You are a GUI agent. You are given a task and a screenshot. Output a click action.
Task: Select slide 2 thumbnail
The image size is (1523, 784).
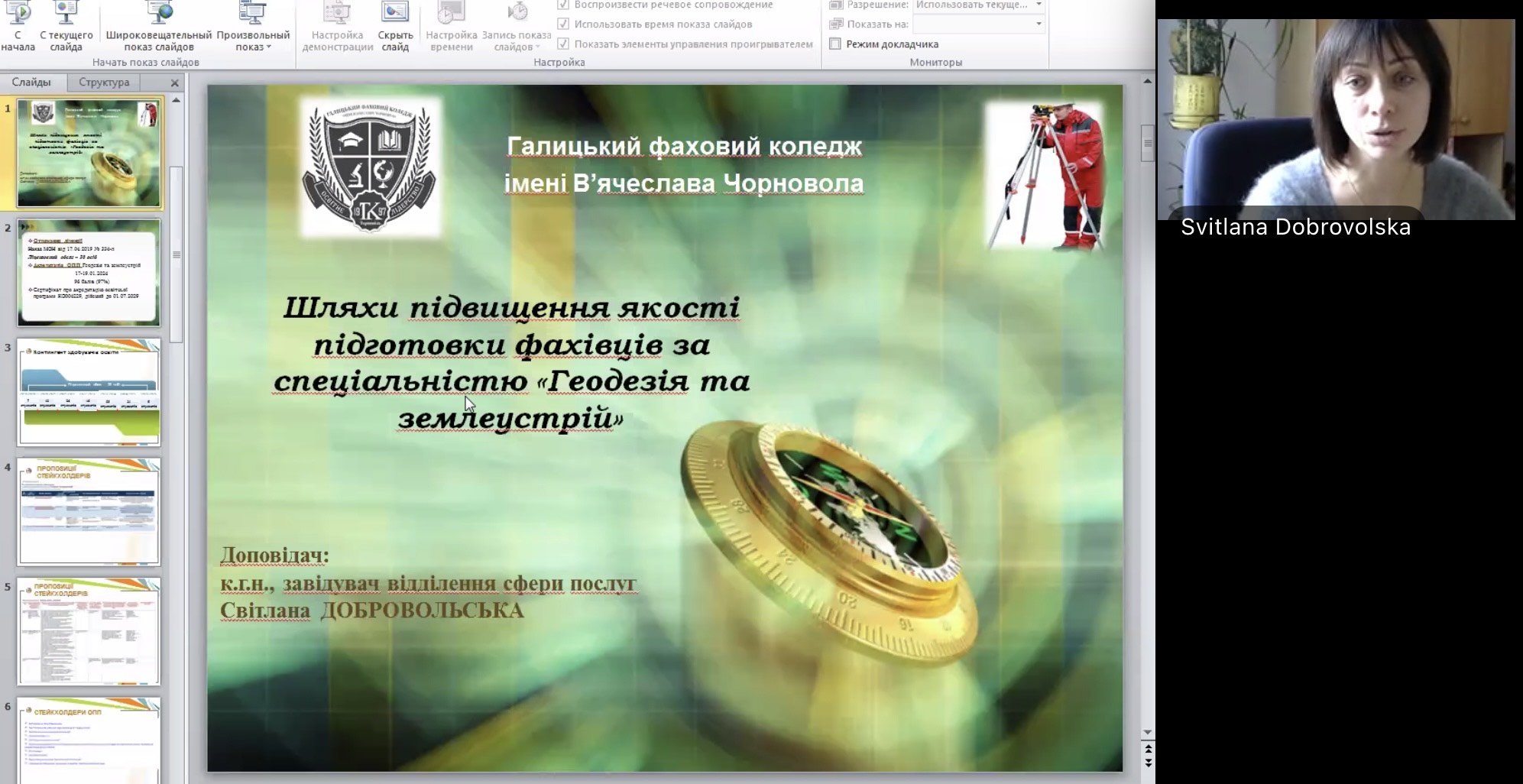pos(89,273)
